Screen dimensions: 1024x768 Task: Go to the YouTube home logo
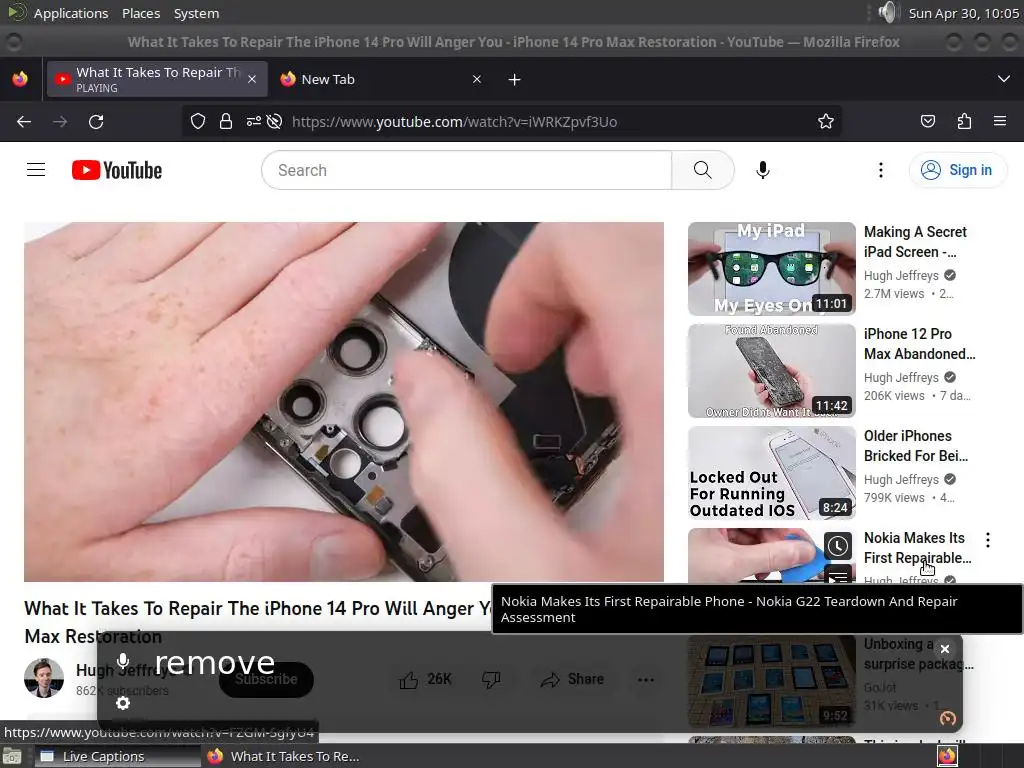(x=117, y=170)
